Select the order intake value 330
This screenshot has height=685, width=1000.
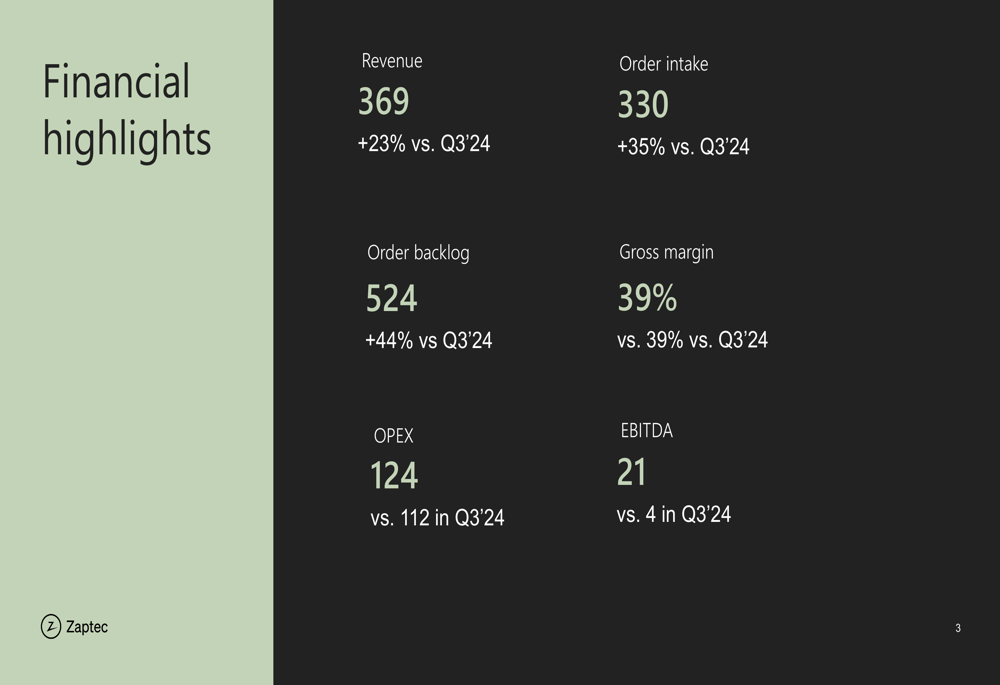click(643, 105)
